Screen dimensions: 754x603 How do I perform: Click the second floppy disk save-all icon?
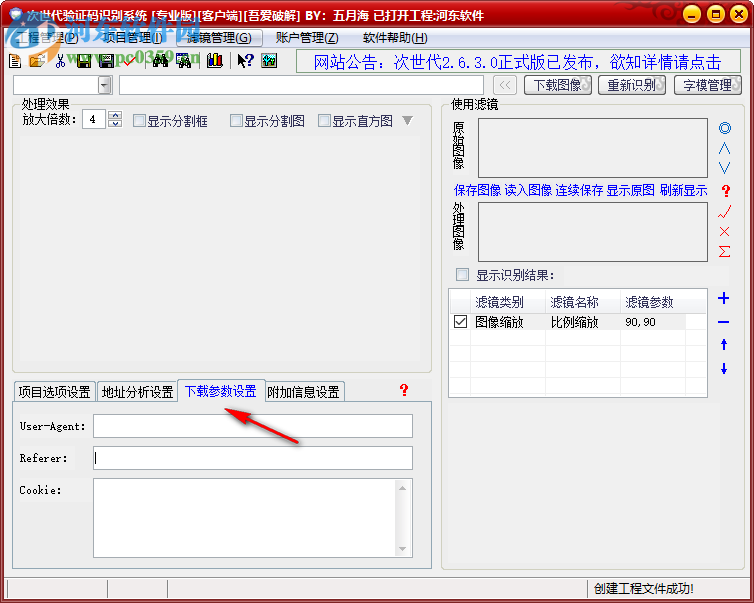click(106, 61)
